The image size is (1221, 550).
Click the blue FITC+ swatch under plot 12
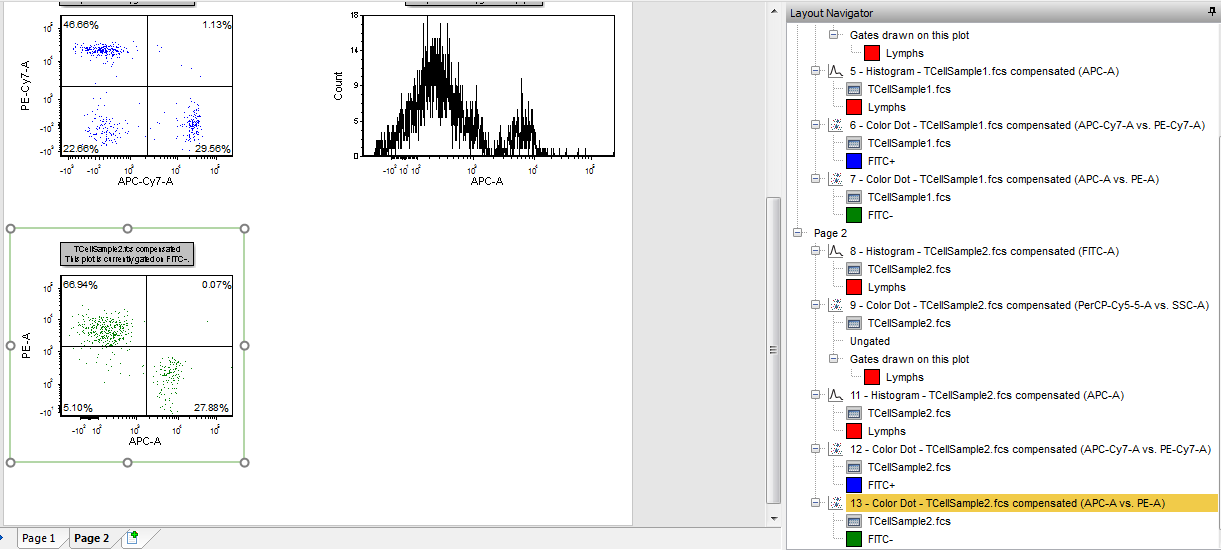854,485
